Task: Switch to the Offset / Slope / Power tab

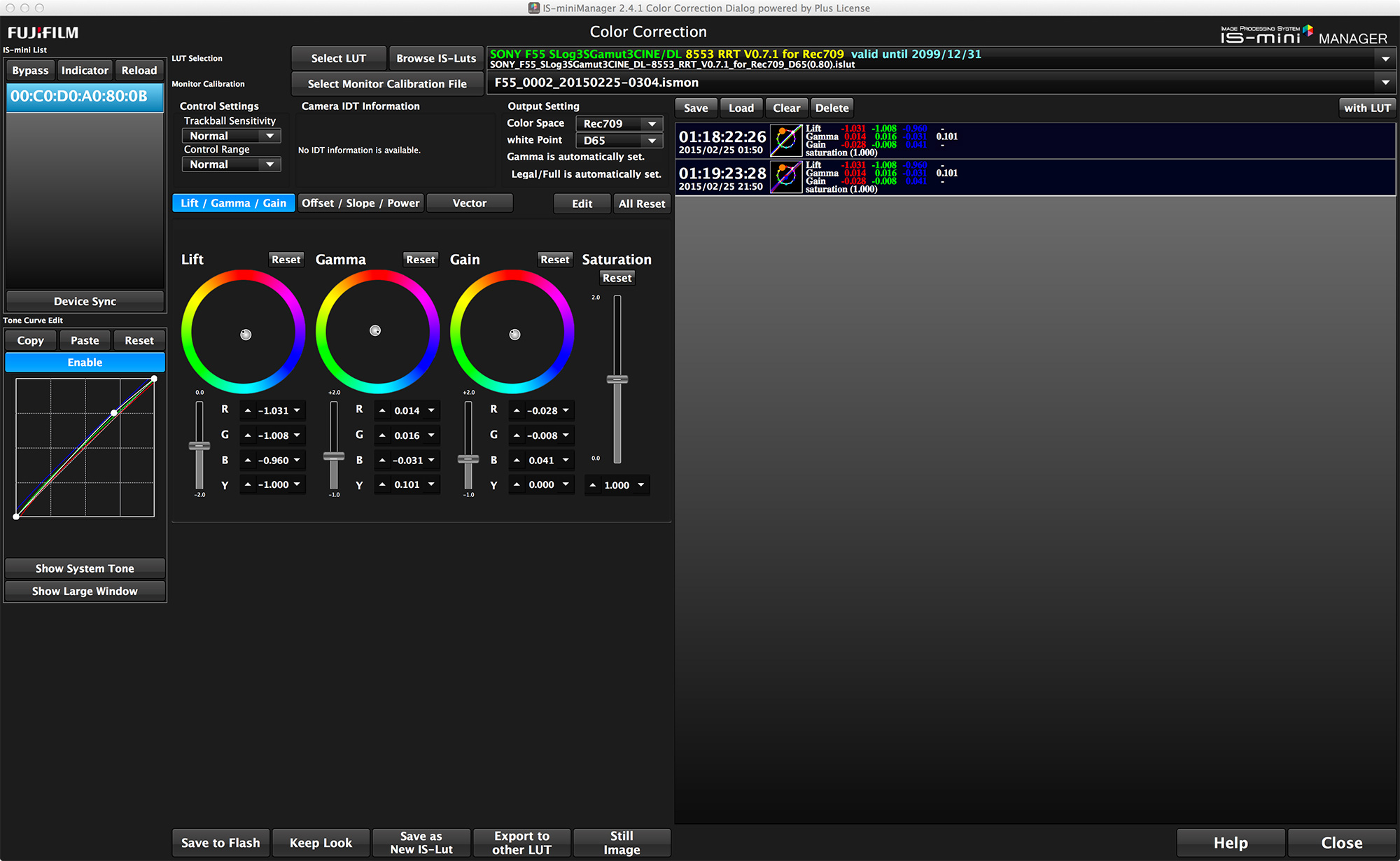Action: tap(360, 203)
